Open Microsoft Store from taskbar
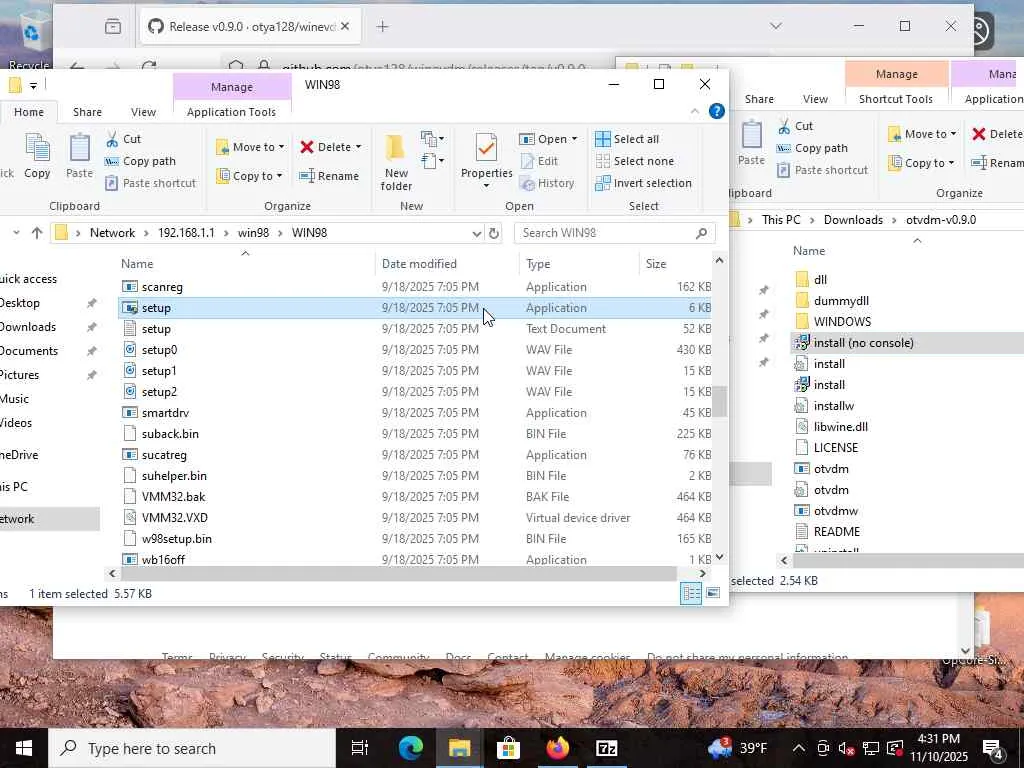1024x768 pixels. tap(508, 748)
